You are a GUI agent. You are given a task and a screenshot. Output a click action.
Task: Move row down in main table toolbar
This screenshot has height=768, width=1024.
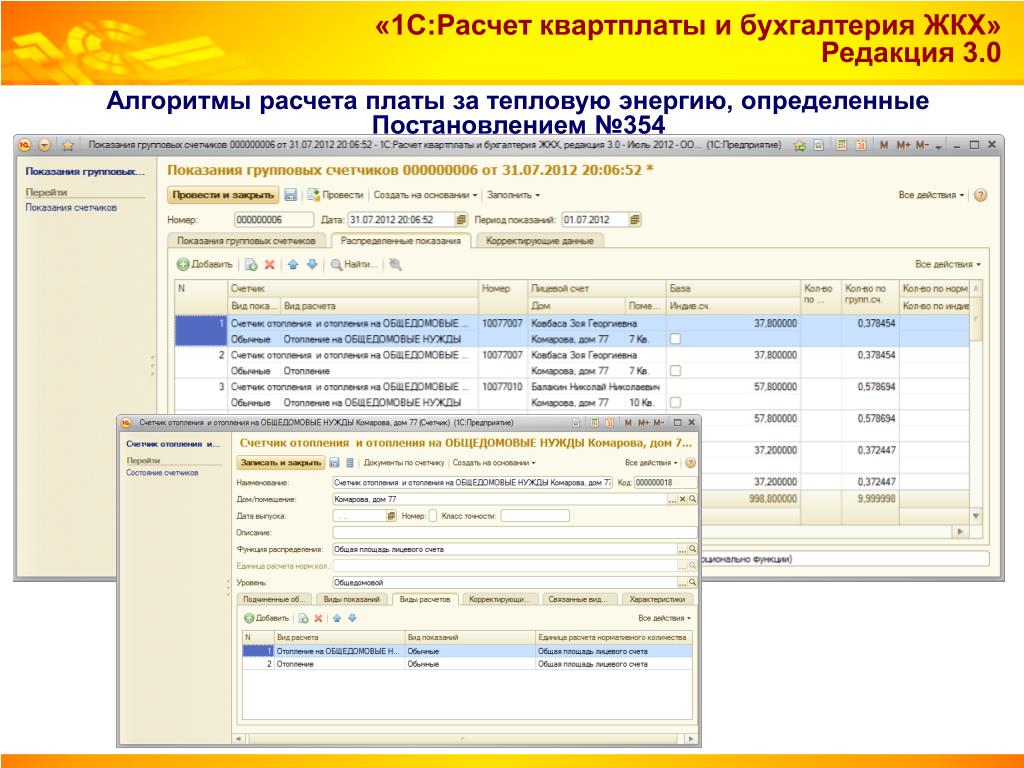pyautogui.click(x=312, y=264)
